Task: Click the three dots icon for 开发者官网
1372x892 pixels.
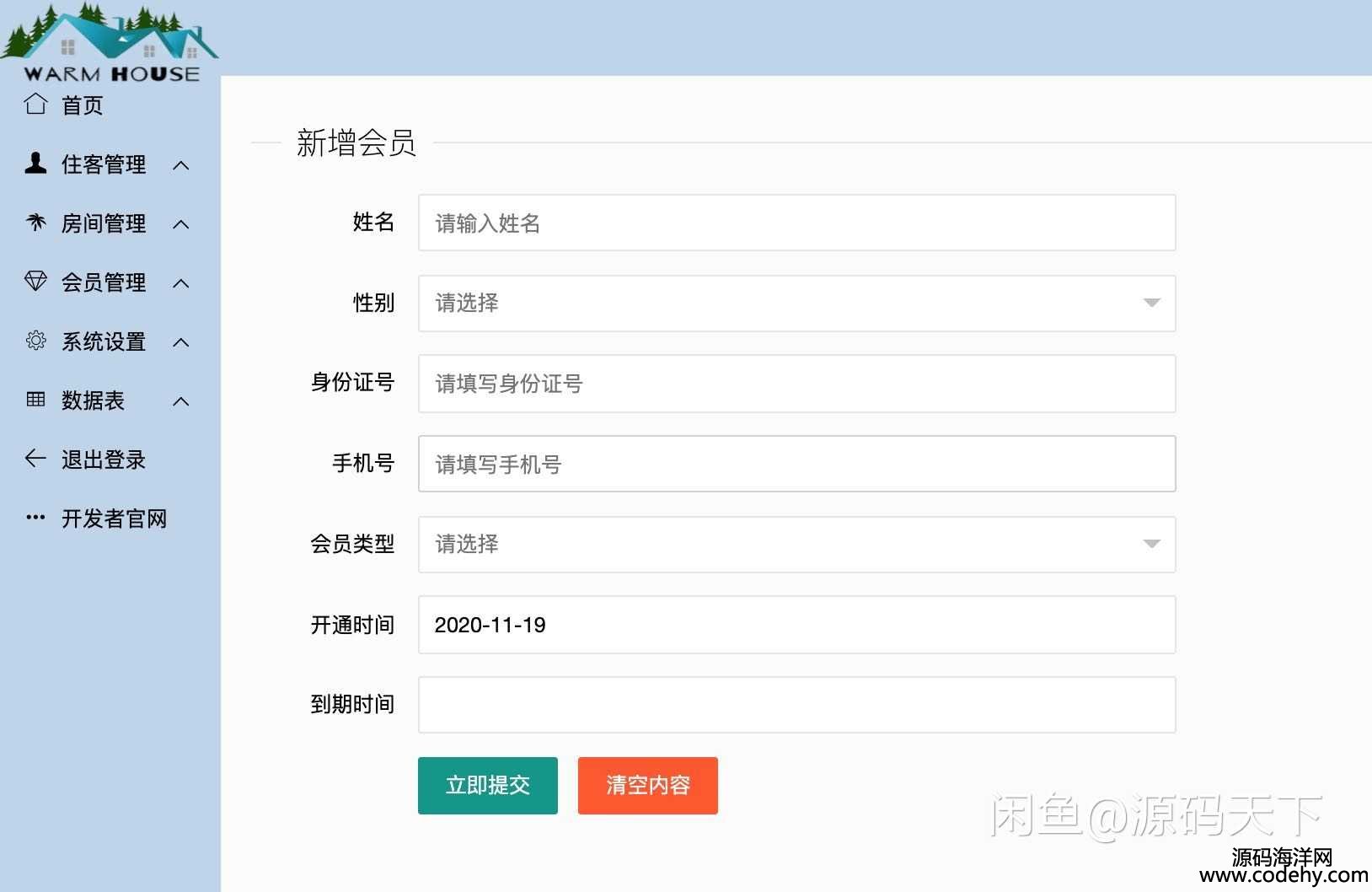Action: click(x=35, y=518)
